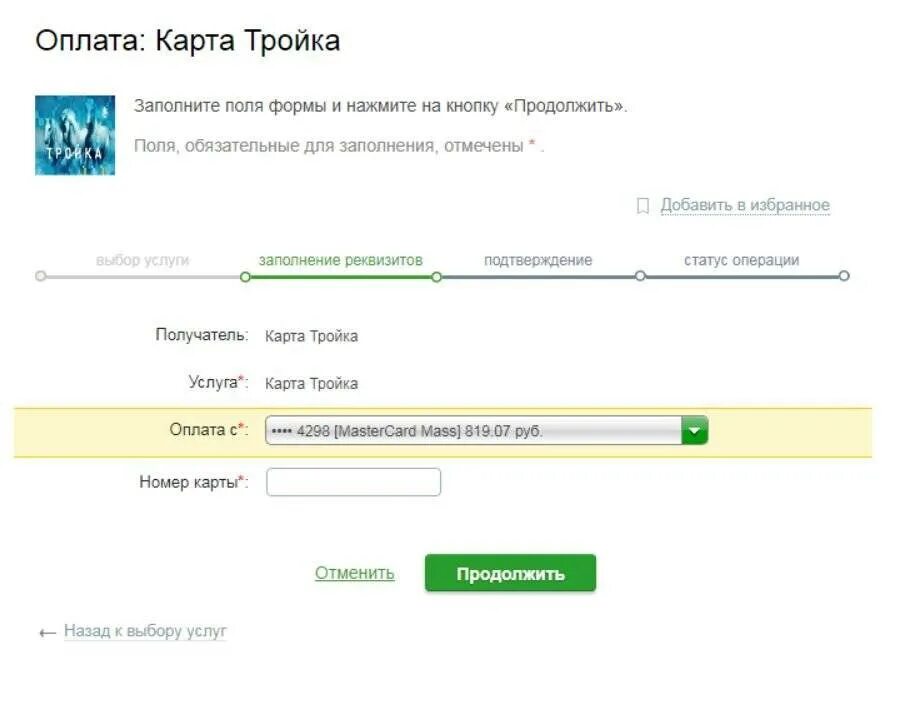Open the Оплата с card dropdown

click(x=486, y=430)
